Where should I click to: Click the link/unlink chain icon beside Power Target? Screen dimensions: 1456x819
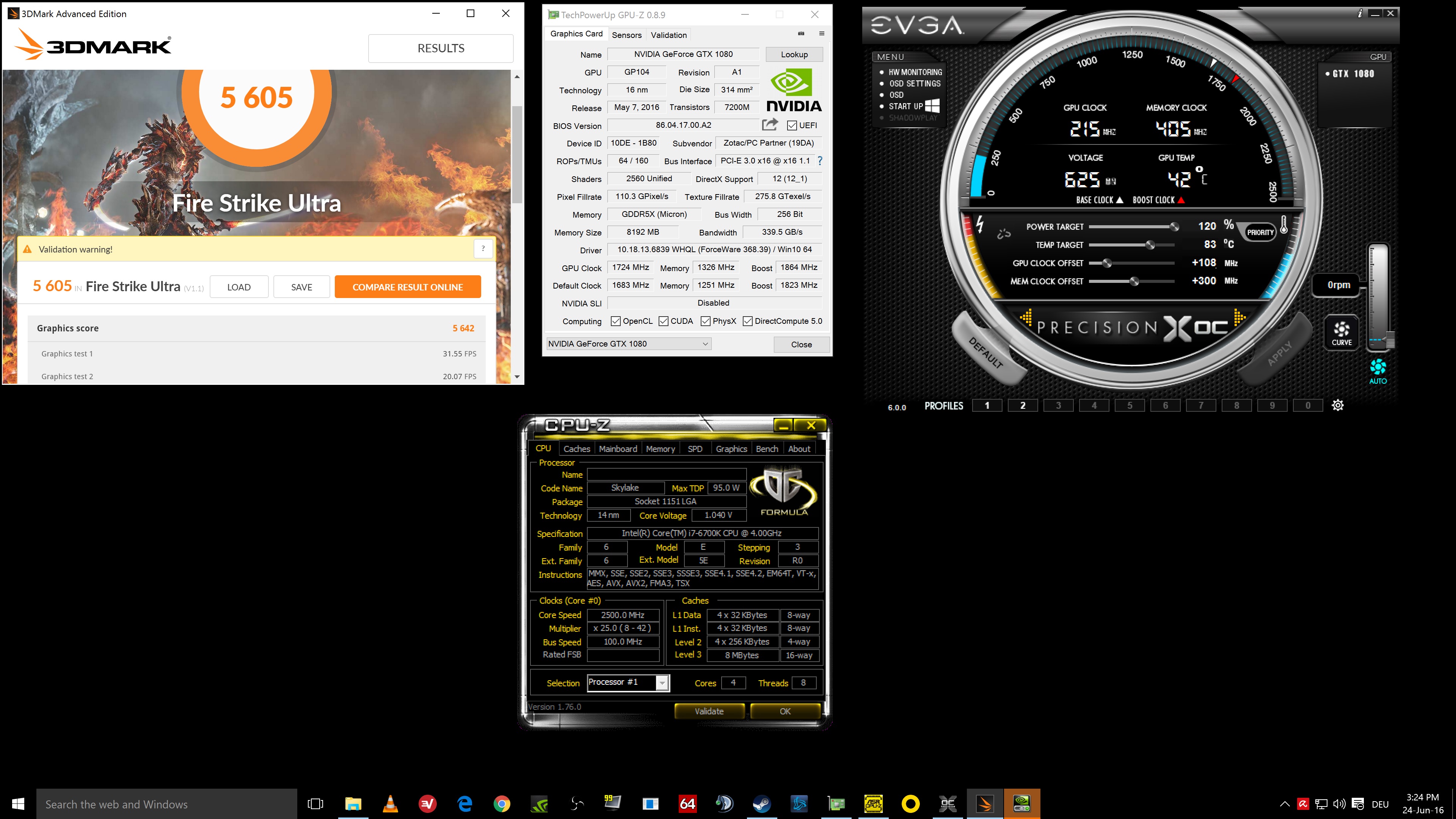[1004, 234]
